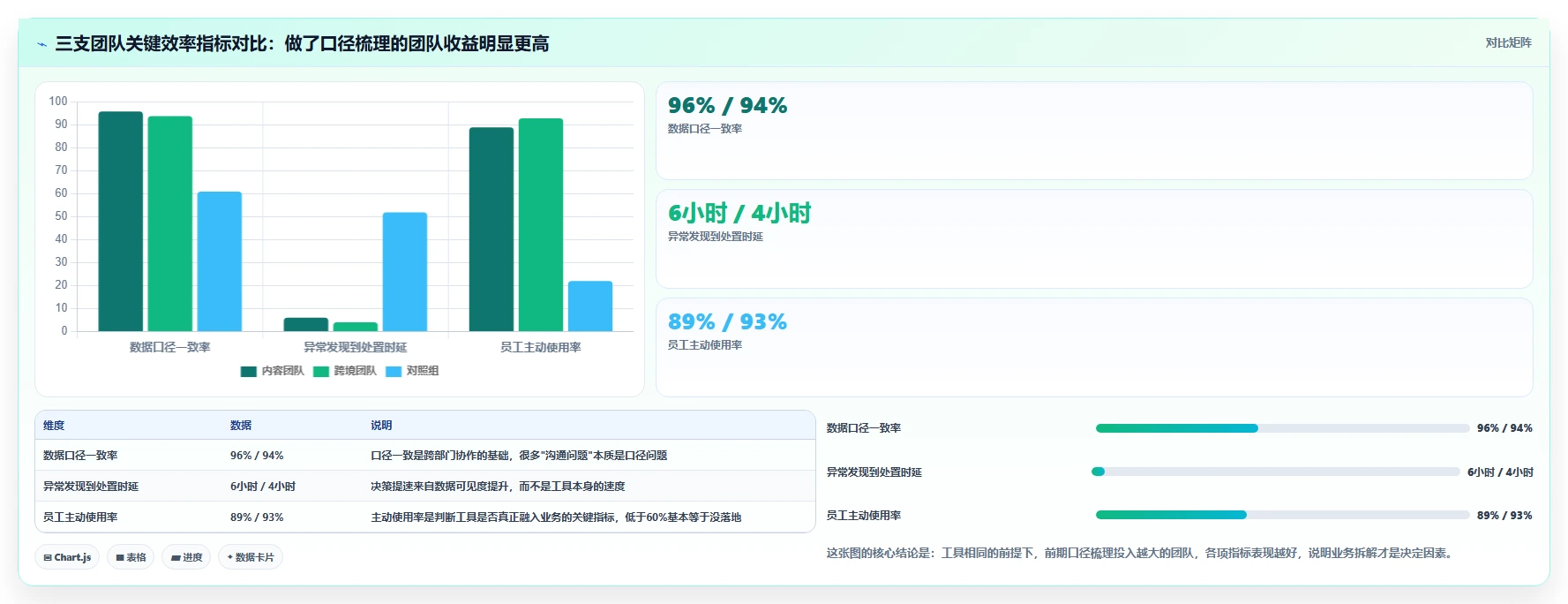Viewport: 1568px width, 604px height.
Task: Click the 异常发现到处置时延 chart axis label
Action: tap(356, 347)
